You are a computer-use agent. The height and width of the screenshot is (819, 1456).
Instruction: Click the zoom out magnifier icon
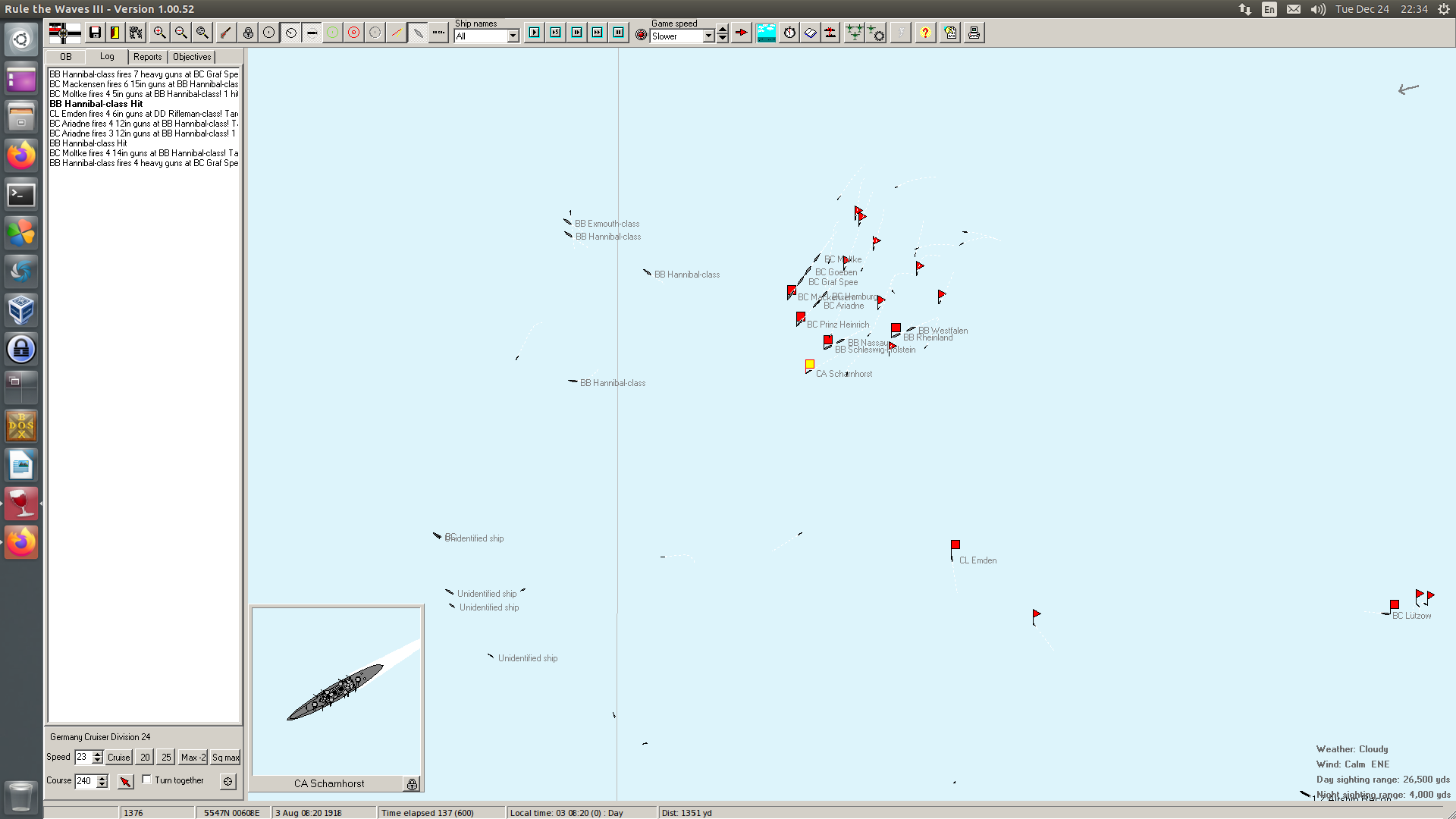180,33
